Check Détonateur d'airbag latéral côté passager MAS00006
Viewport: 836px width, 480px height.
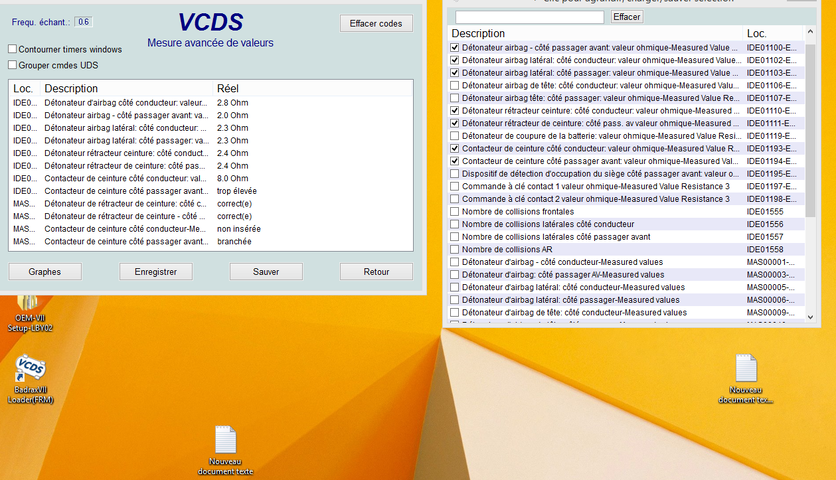[455, 300]
